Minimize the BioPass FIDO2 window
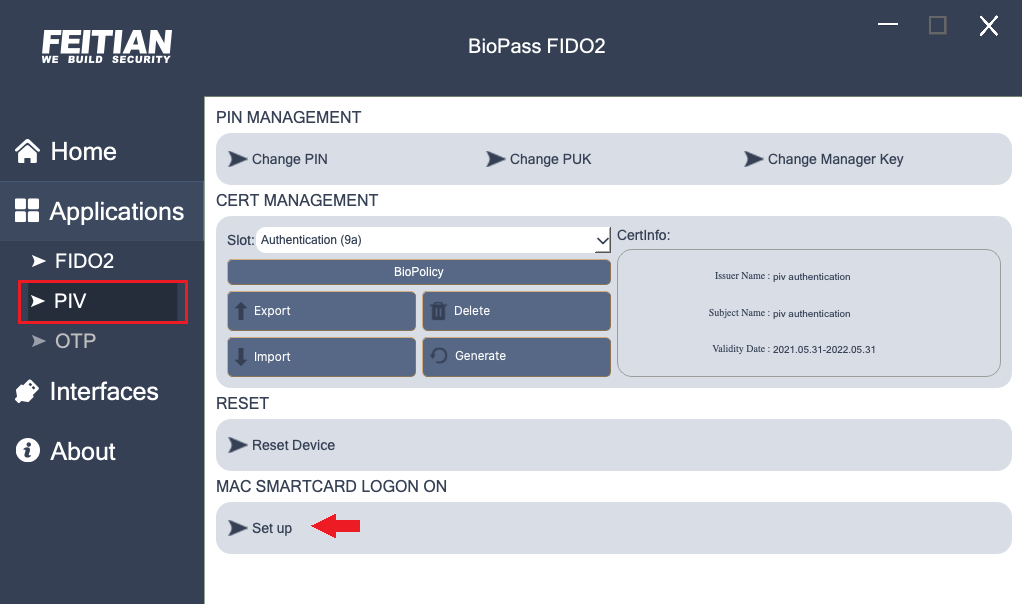This screenshot has width=1023, height=604. (887, 24)
